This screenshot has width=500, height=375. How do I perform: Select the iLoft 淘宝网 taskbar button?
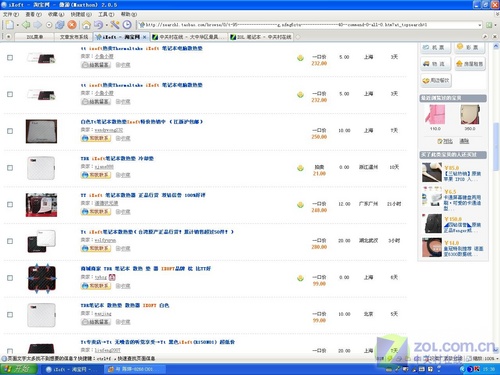(x=72, y=369)
